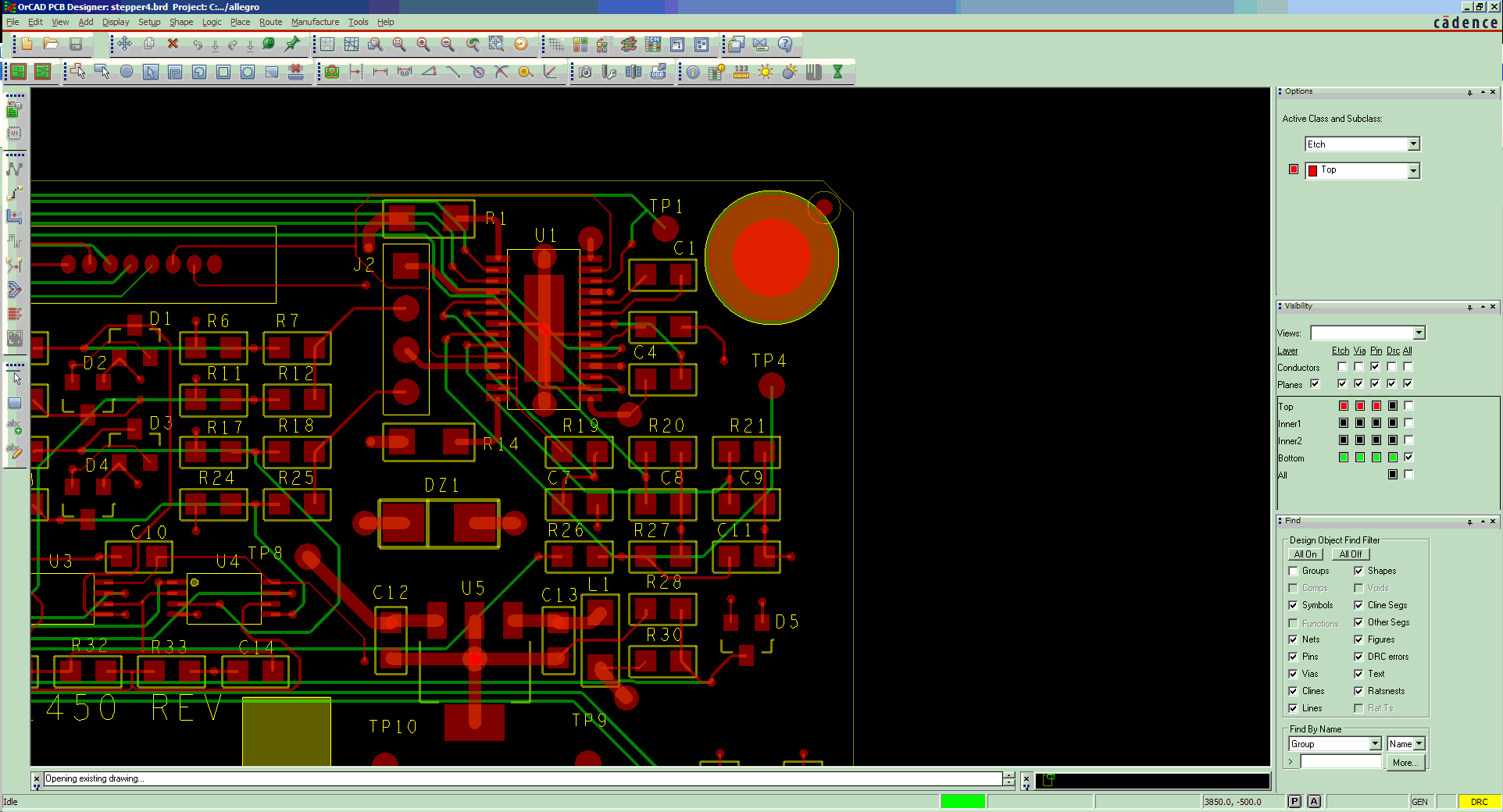Select the ODB++ export icon
Image resolution: width=1503 pixels, height=812 pixels.
point(658,72)
